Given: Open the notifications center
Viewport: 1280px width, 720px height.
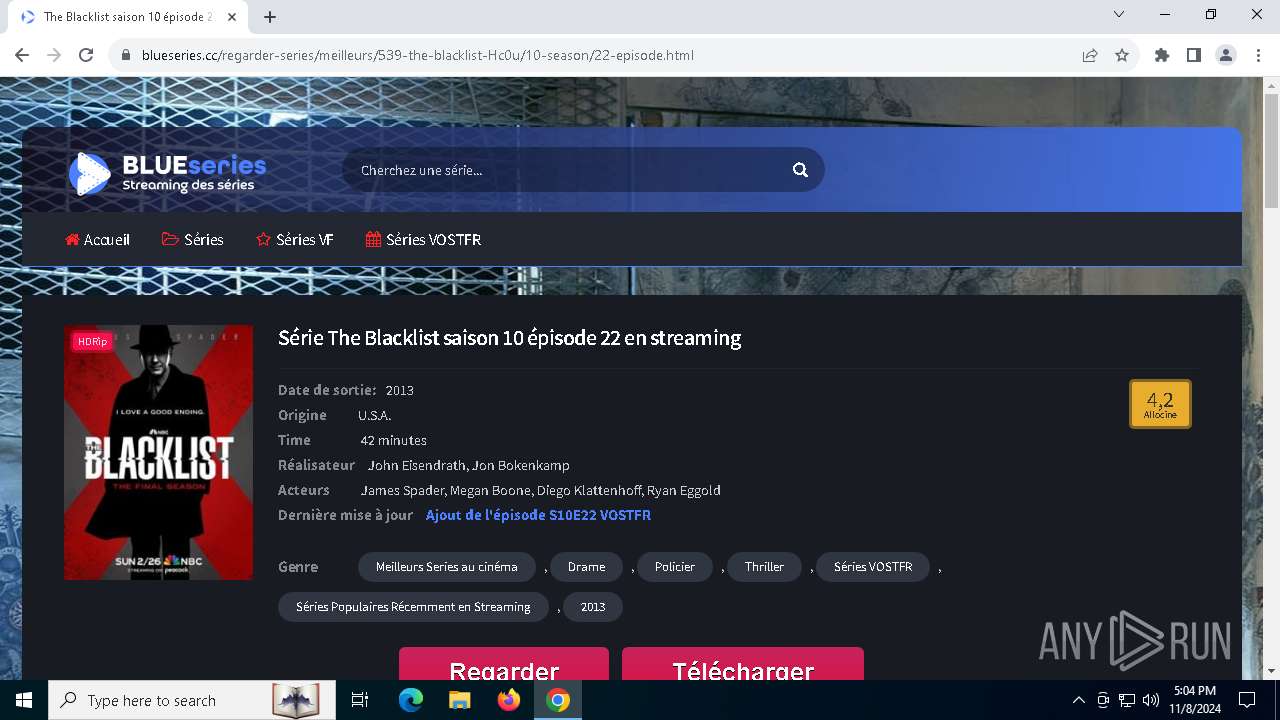Looking at the screenshot, I should click(1247, 700).
